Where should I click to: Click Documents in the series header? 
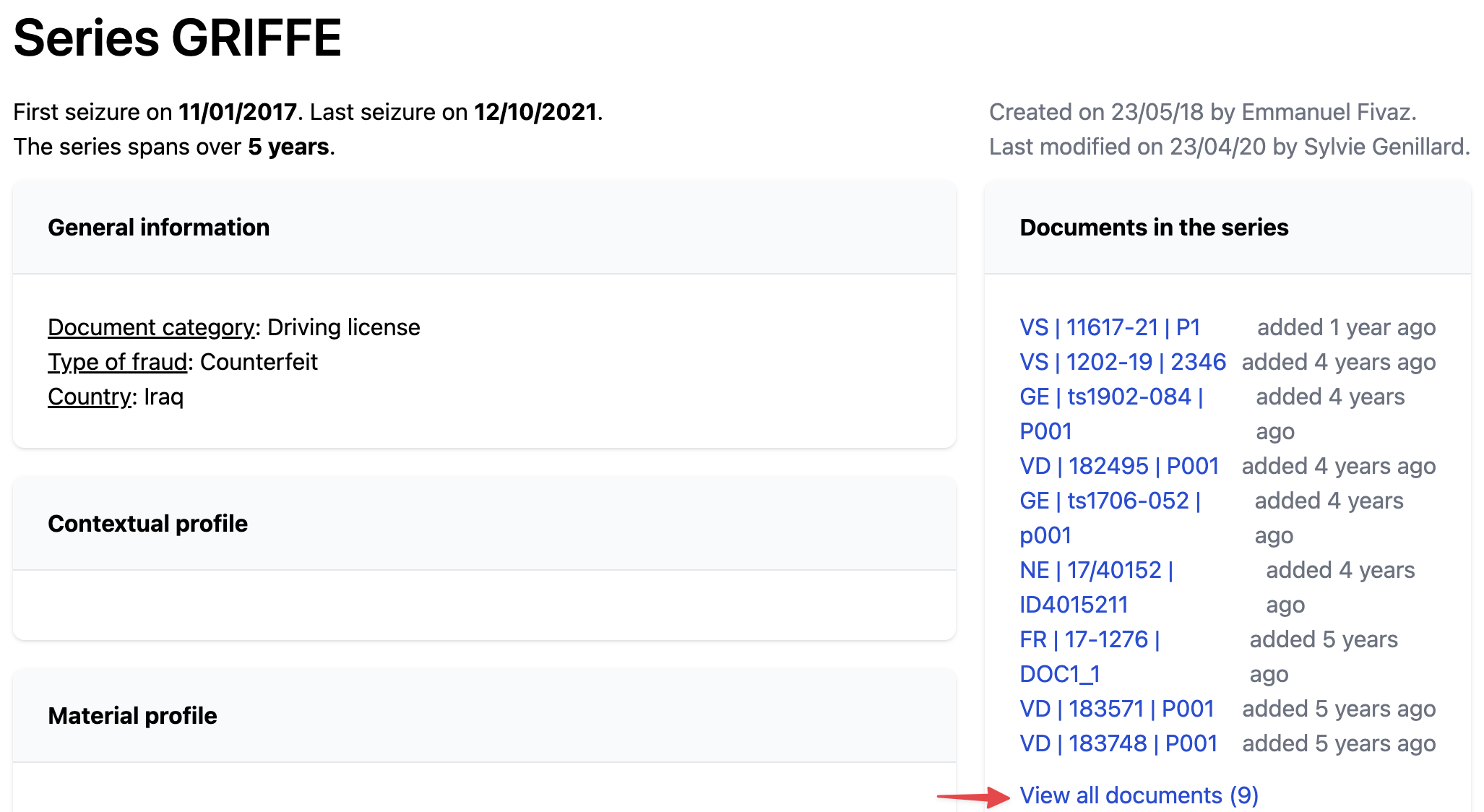(x=1153, y=228)
